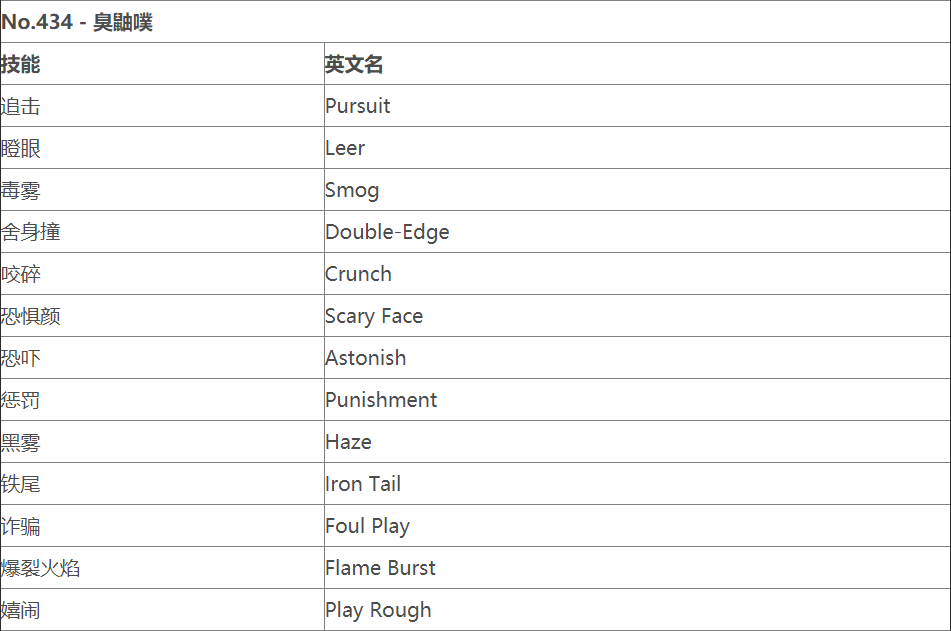Select the Smog table cell
Viewport: 951px width, 631px height.
(x=352, y=190)
